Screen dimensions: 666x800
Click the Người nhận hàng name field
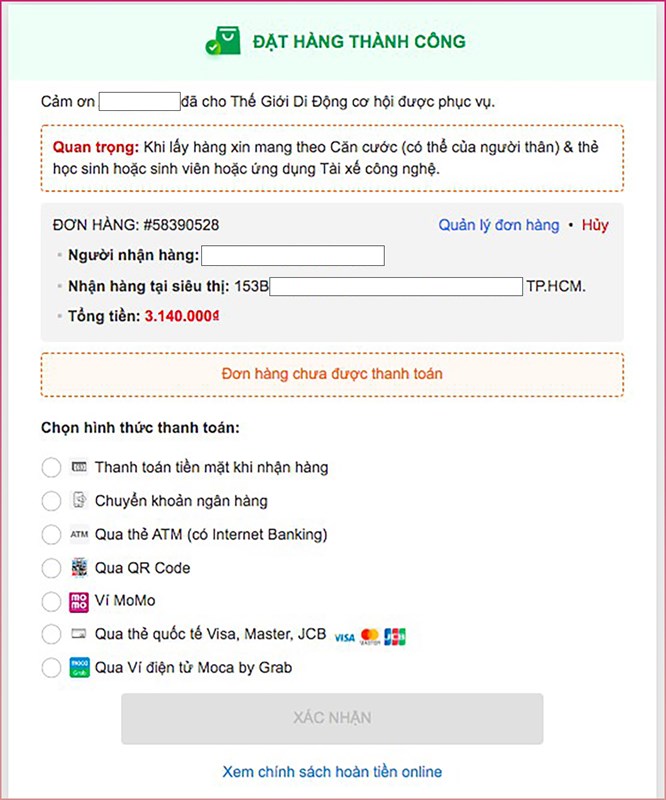tap(293, 256)
